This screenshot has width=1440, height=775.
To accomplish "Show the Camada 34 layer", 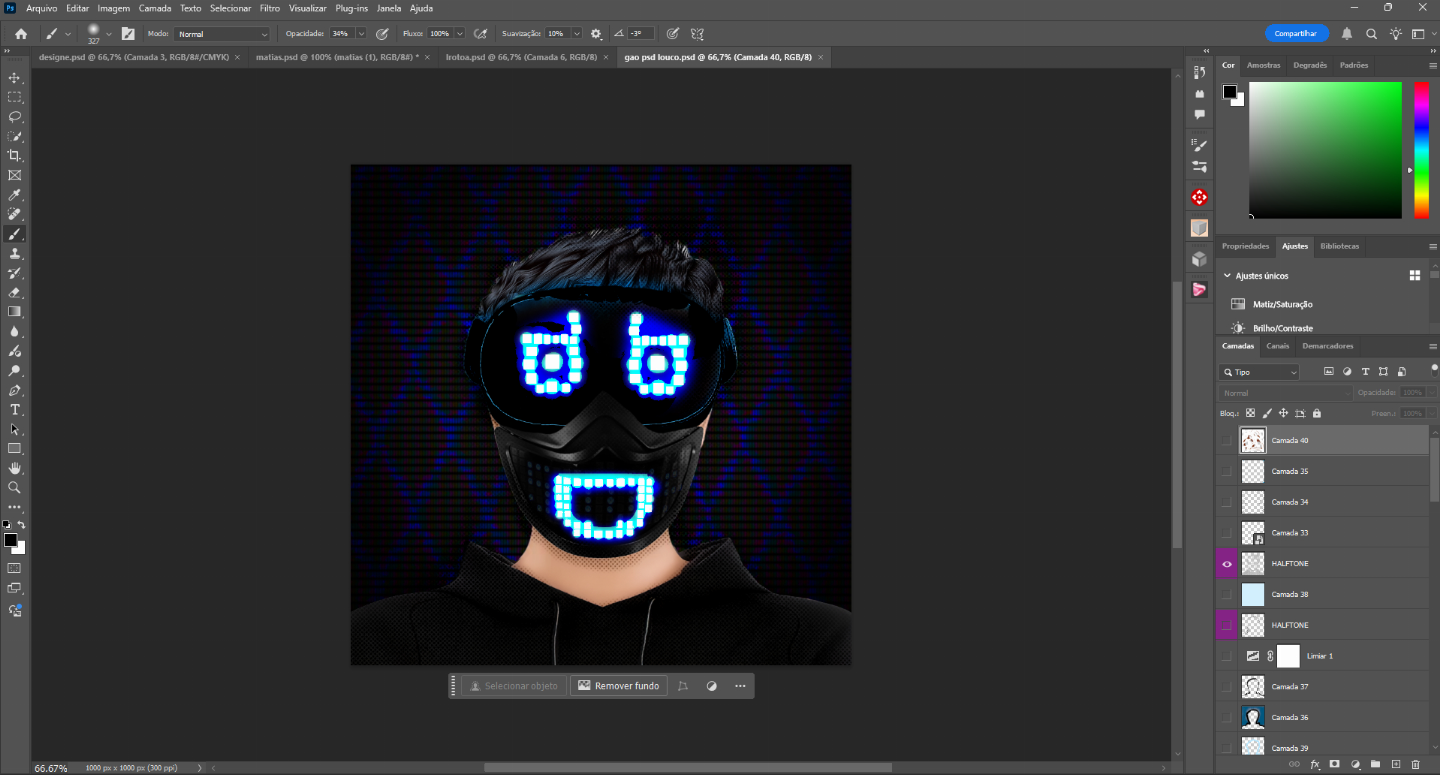I will 1227,502.
